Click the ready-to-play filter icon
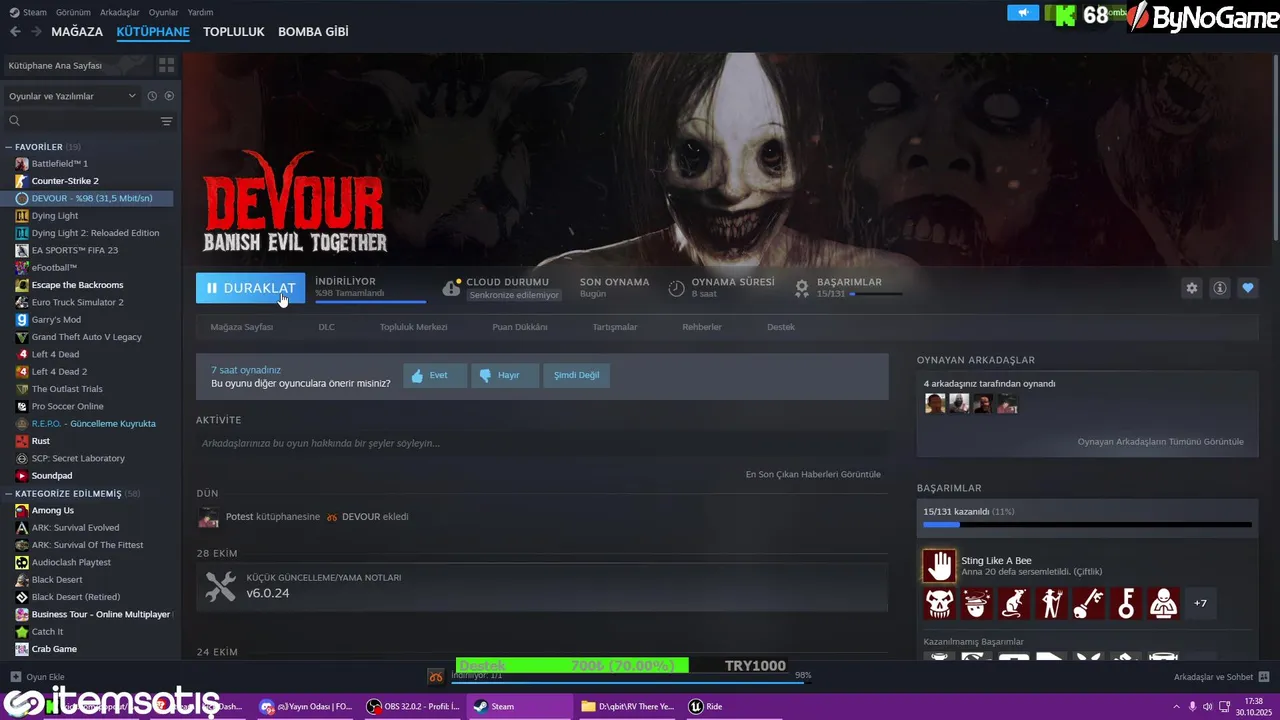 click(x=169, y=96)
